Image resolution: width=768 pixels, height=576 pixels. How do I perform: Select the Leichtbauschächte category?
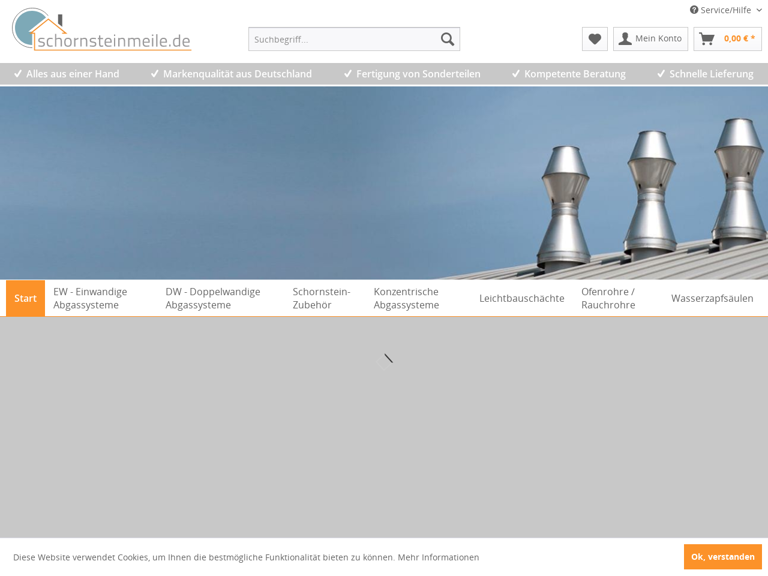[521, 298]
